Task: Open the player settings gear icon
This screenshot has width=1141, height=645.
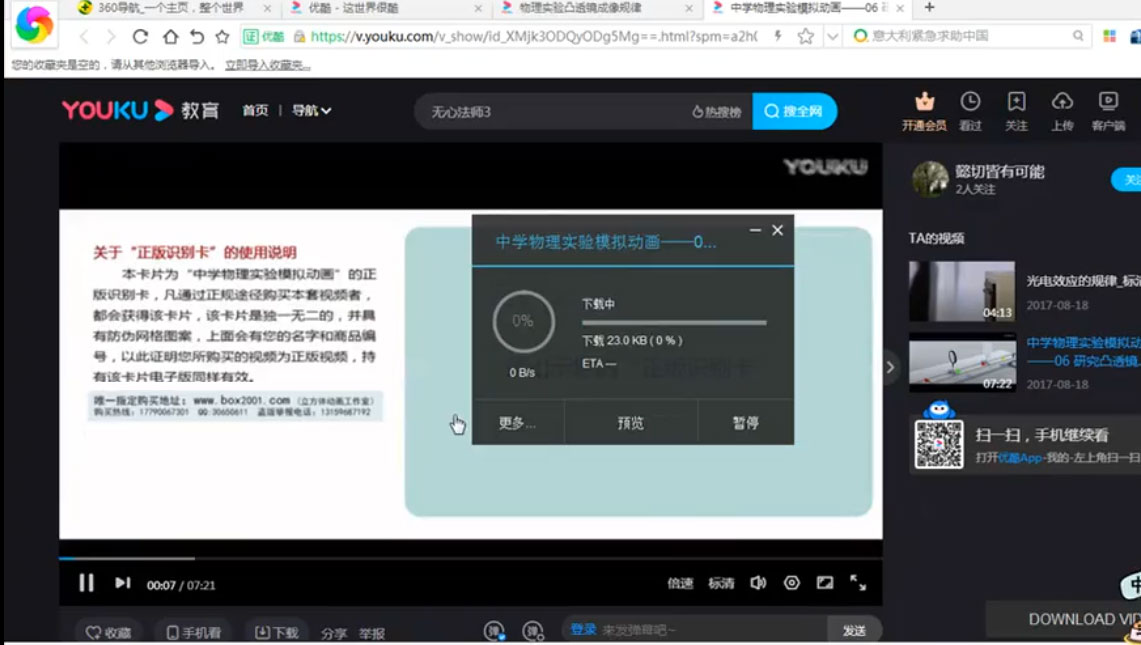Action: 791,582
